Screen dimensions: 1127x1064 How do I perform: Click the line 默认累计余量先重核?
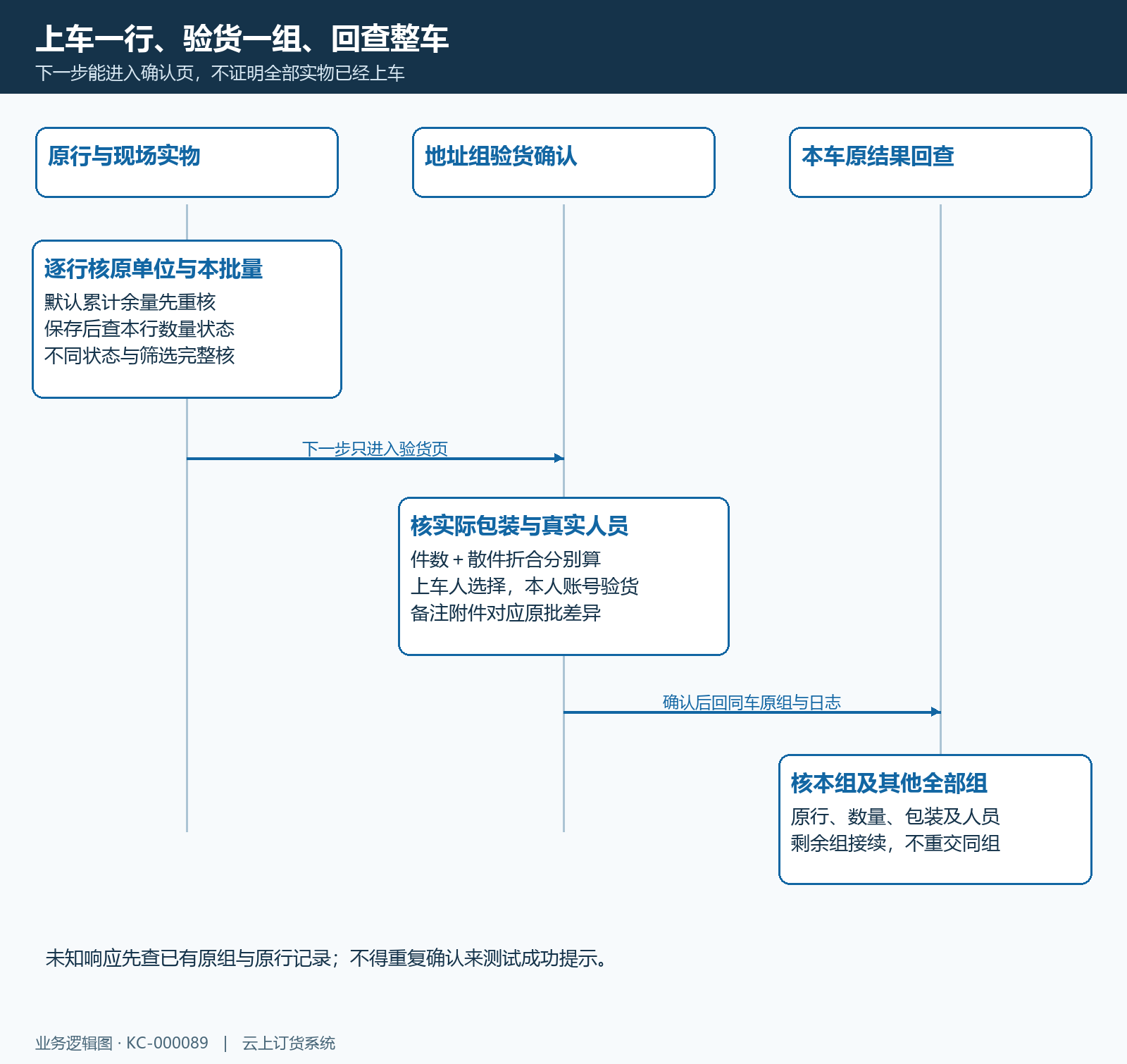[x=130, y=302]
